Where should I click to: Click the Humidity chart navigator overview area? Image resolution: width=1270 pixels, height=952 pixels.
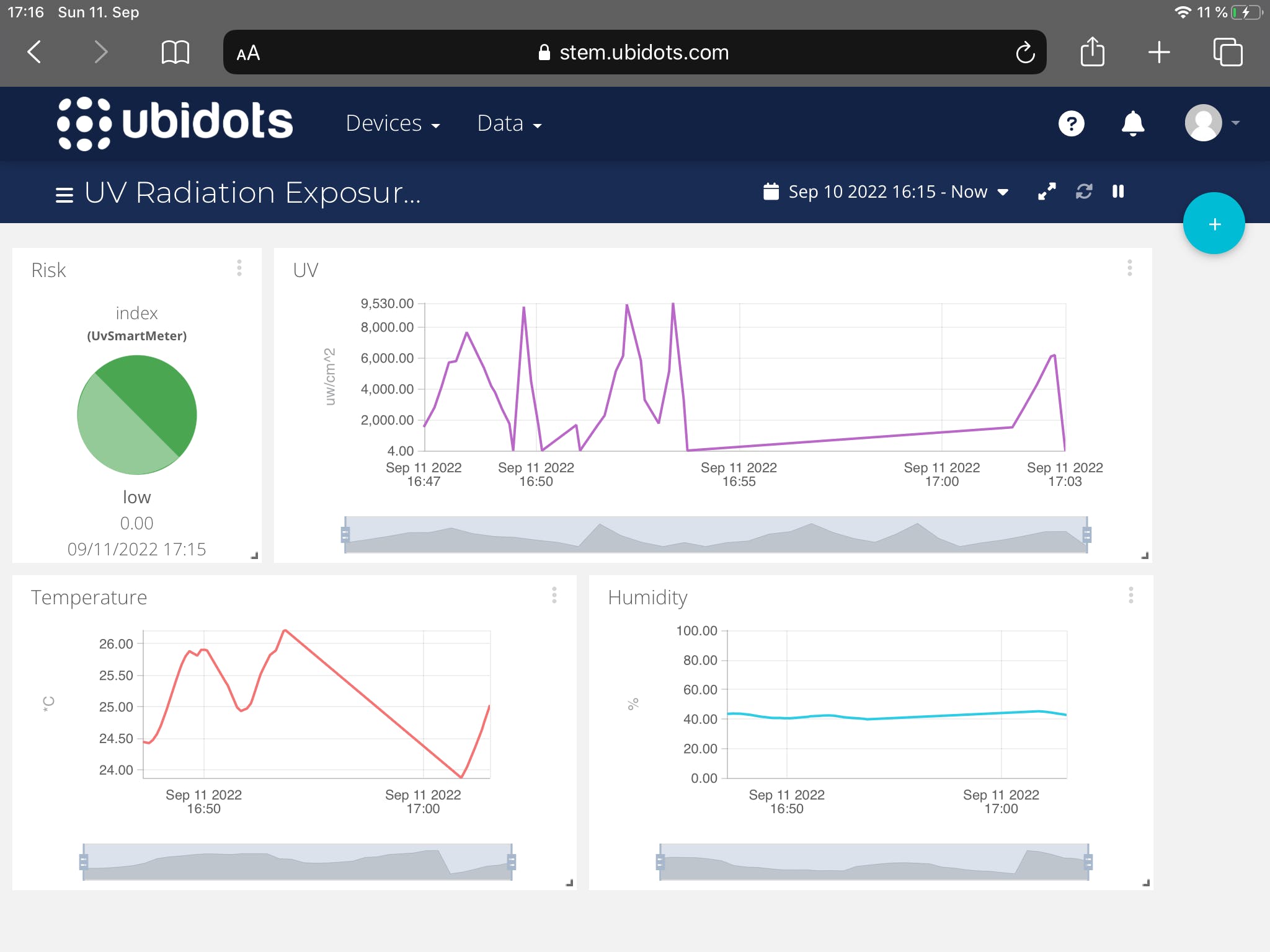pos(874,862)
